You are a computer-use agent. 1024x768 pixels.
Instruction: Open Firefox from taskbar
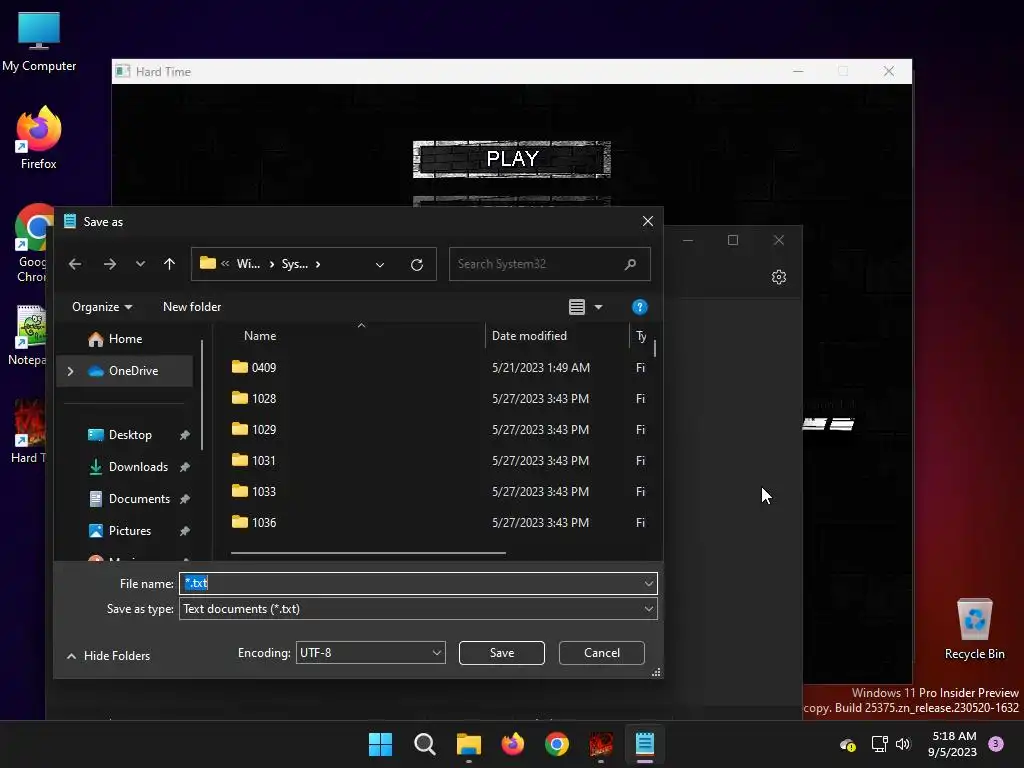tap(513, 744)
